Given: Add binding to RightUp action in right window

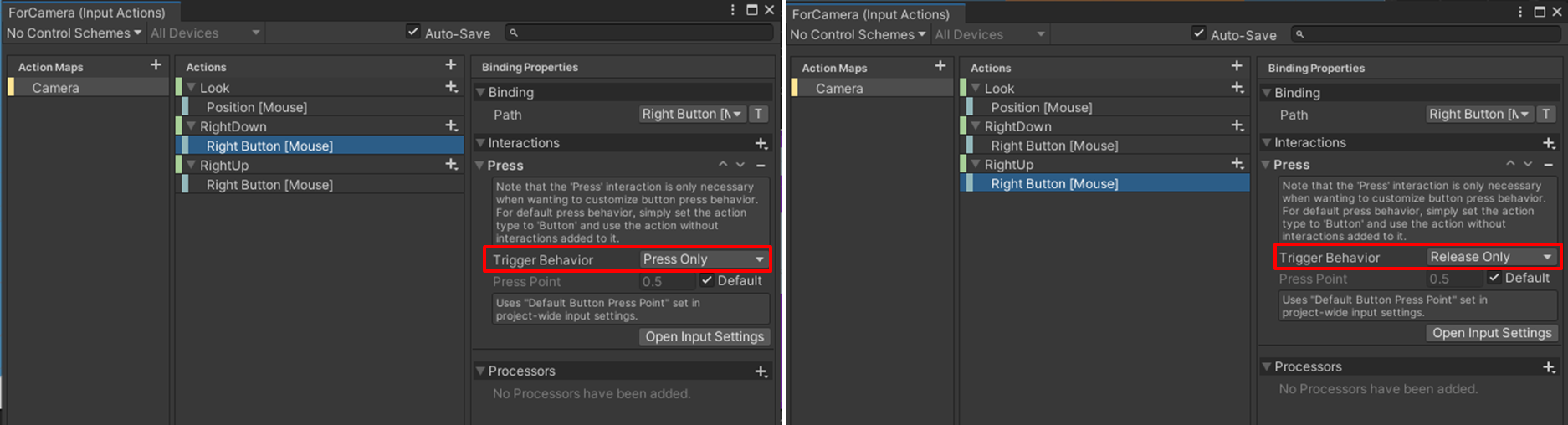Looking at the screenshot, I should 1237,164.
